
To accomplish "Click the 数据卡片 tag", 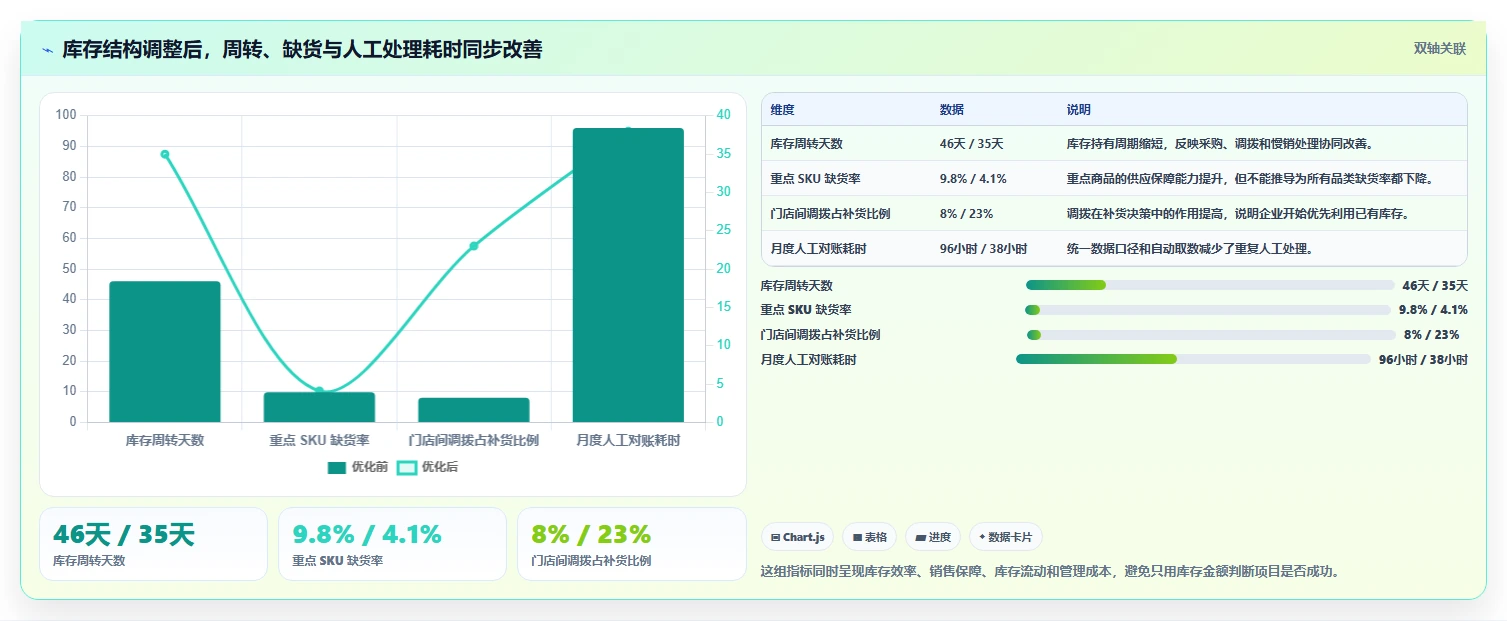I will 1005,537.
